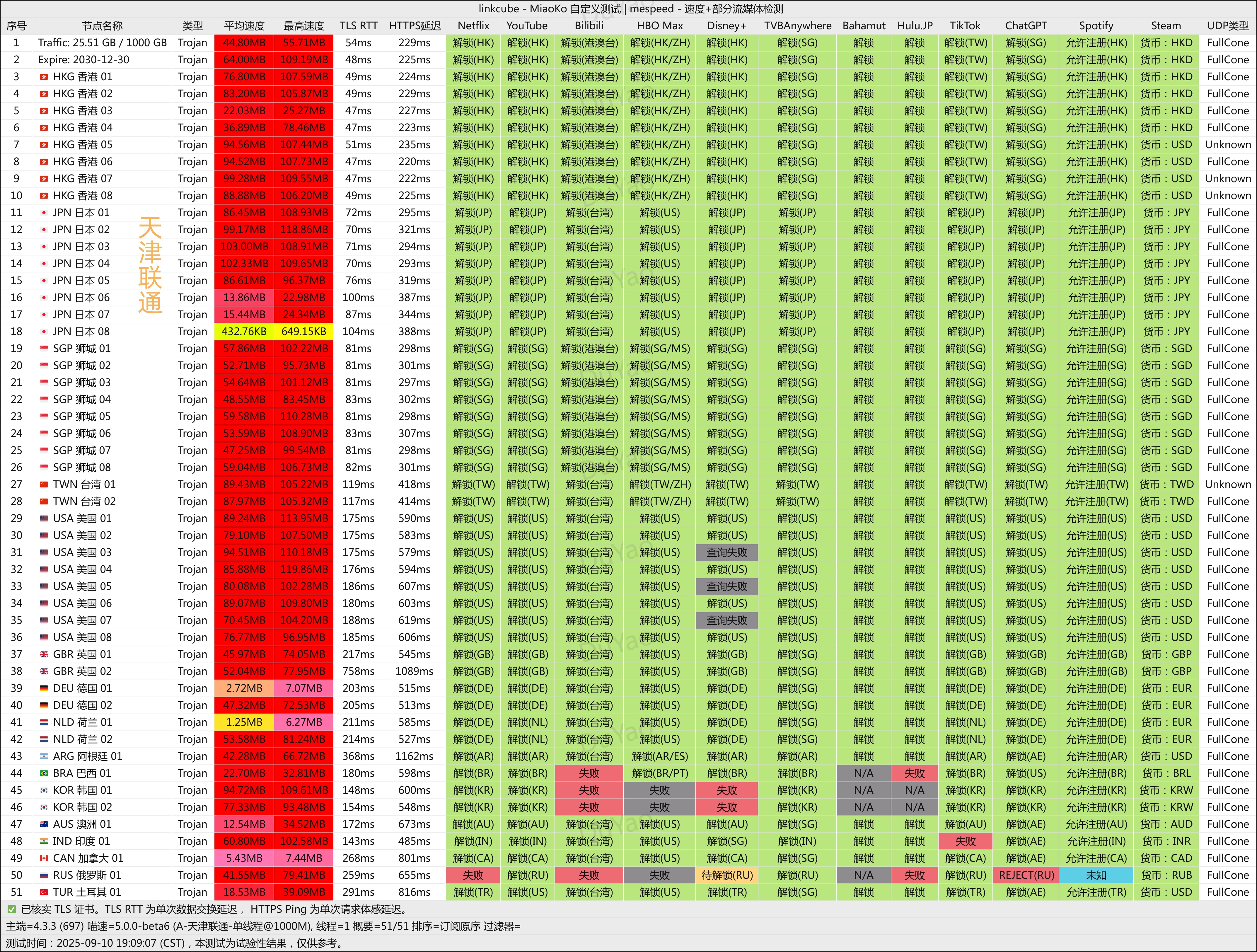1257x952 pixels.
Task: Click the 失败 Netflix cell in Russia row
Action: pyautogui.click(x=473, y=876)
